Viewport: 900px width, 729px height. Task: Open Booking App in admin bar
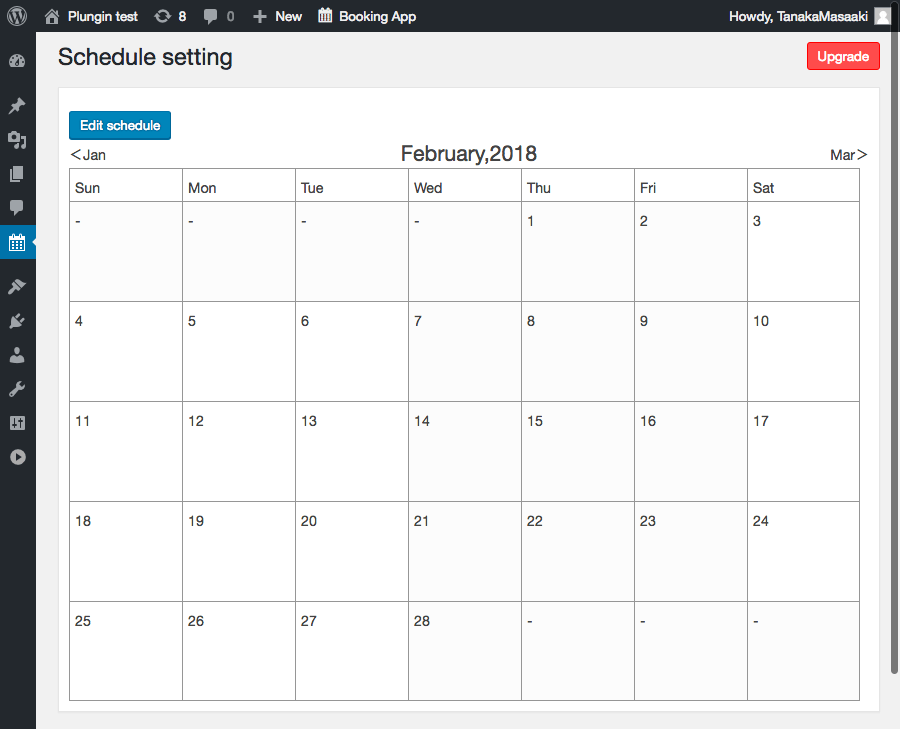(x=366, y=16)
